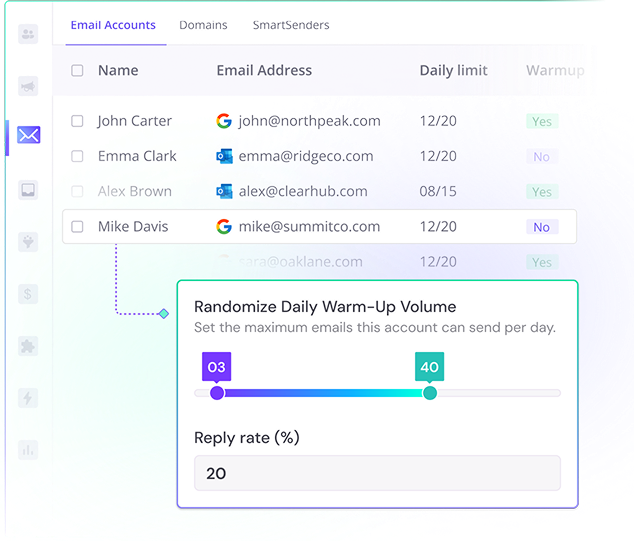Click John Carter's Yes warmup badge

tap(542, 121)
